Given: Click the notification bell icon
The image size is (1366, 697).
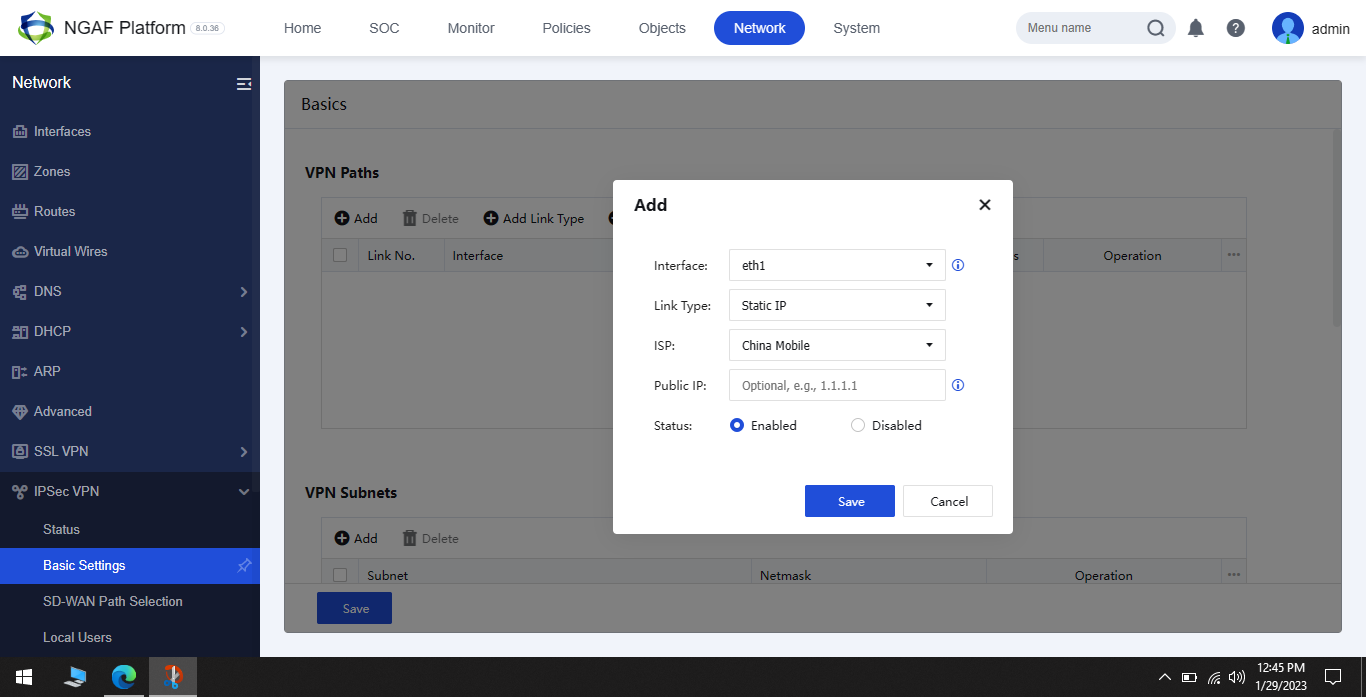Looking at the screenshot, I should tap(1195, 27).
